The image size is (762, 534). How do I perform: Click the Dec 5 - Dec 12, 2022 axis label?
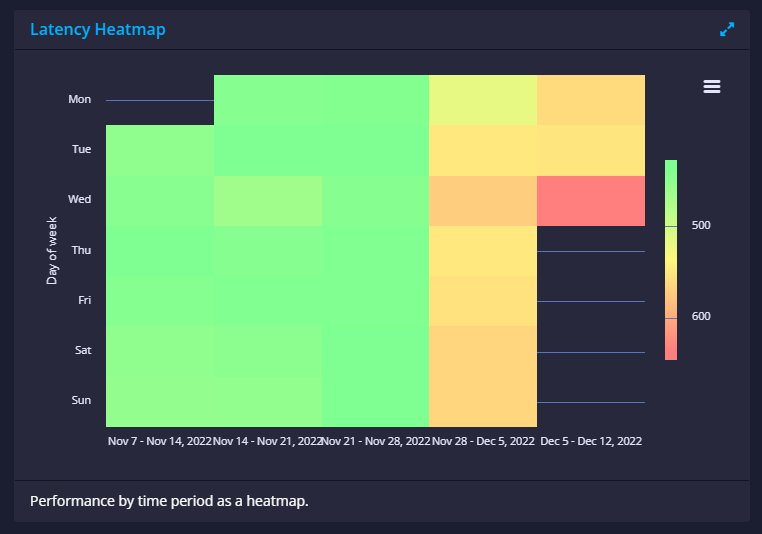(x=591, y=441)
